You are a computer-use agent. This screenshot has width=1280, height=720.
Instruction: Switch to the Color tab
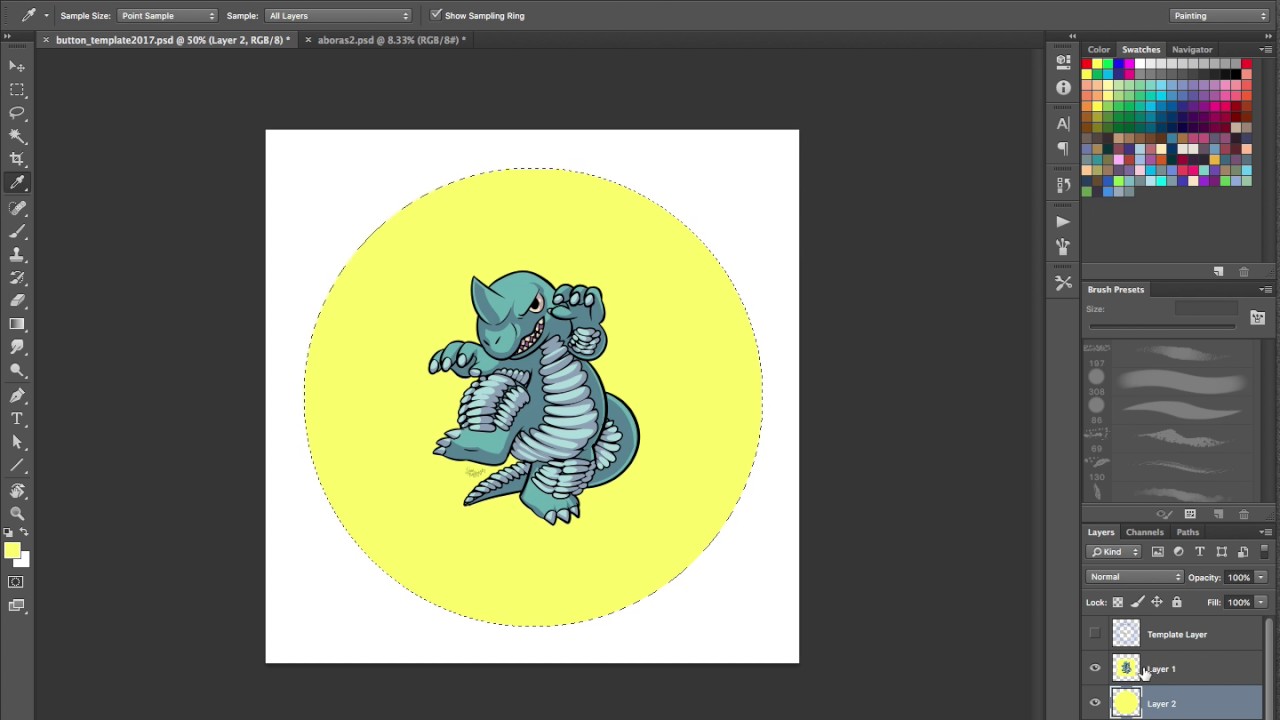point(1099,49)
